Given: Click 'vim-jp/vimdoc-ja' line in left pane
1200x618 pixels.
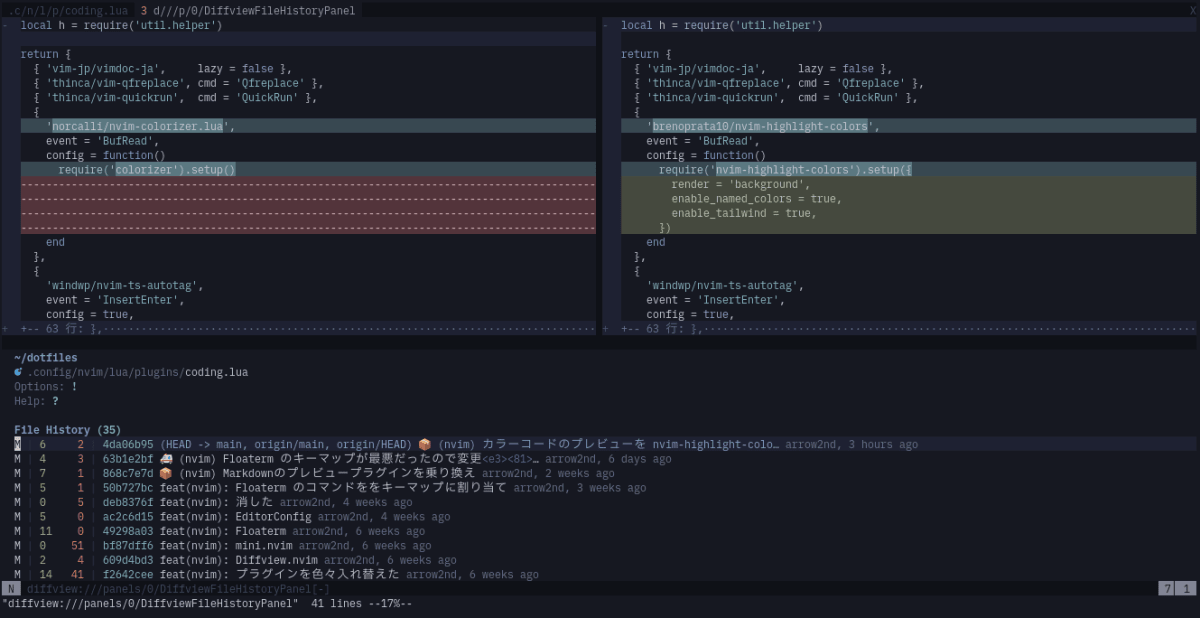Looking at the screenshot, I should (x=163, y=68).
